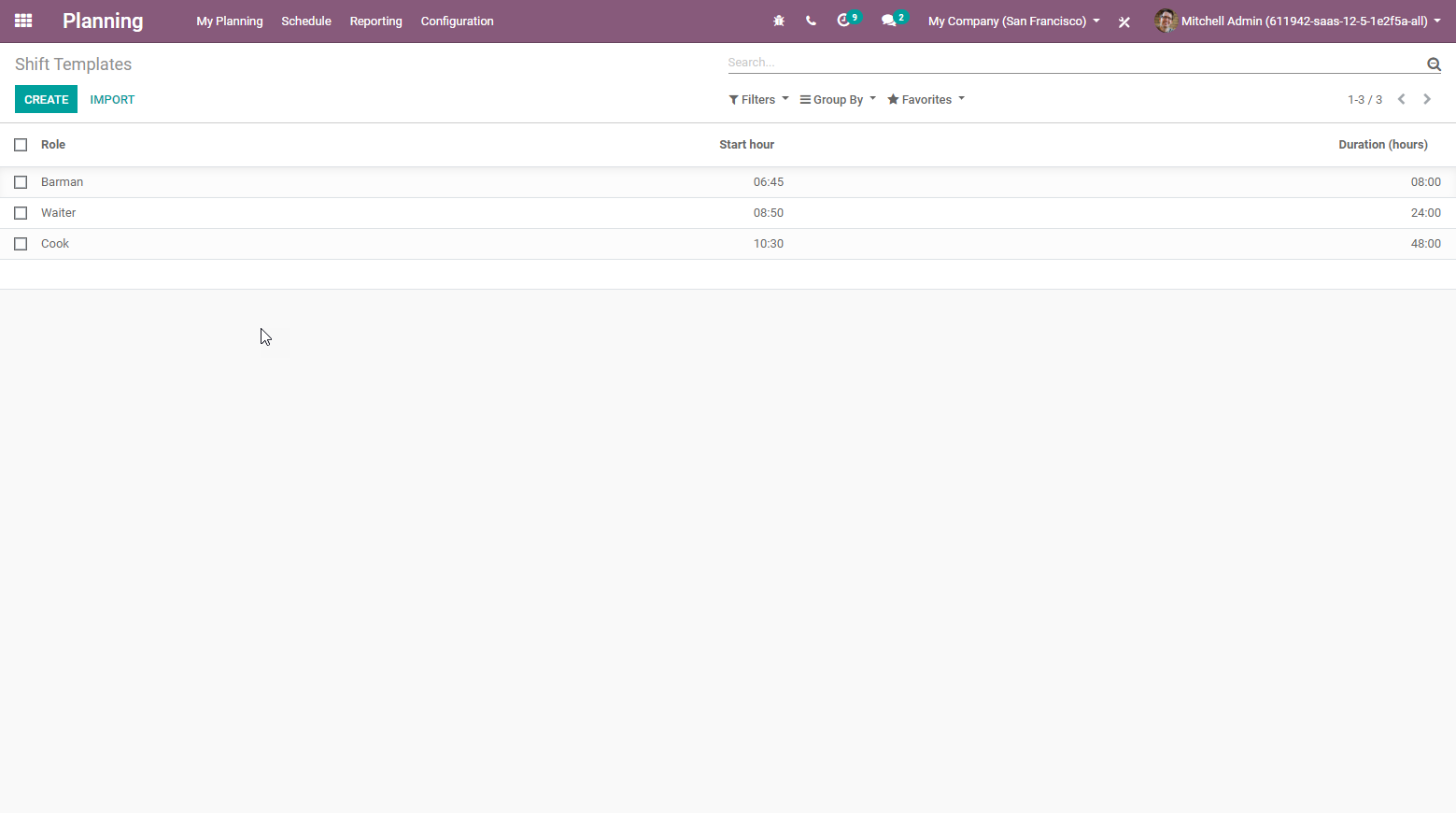Viewport: 1456px width, 813px height.
Task: Tick the checkbox on the Barman row
Action: [21, 182]
